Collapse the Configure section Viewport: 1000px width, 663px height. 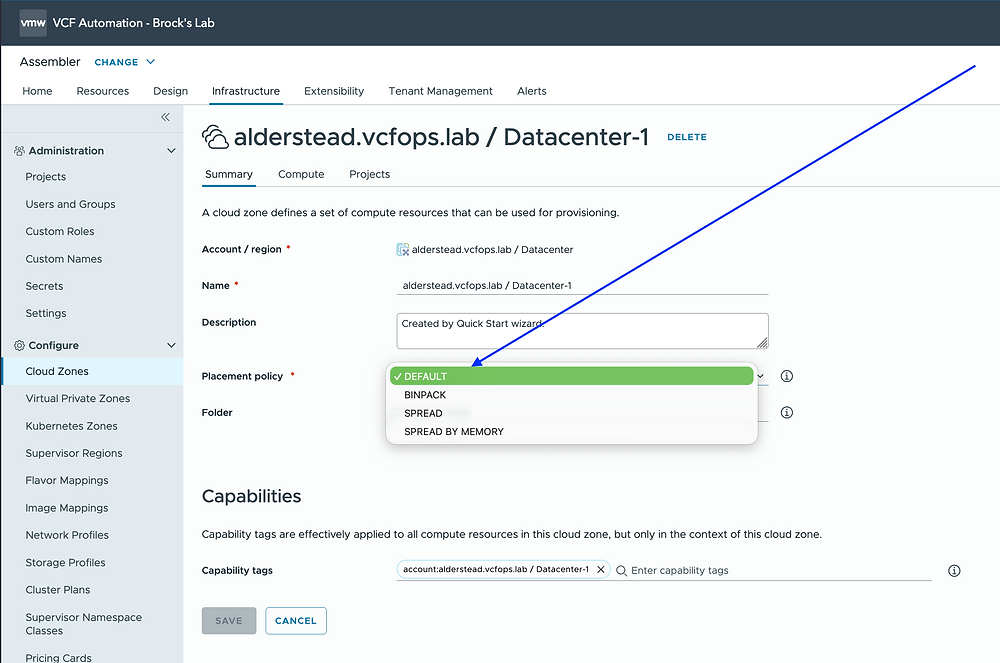click(171, 346)
